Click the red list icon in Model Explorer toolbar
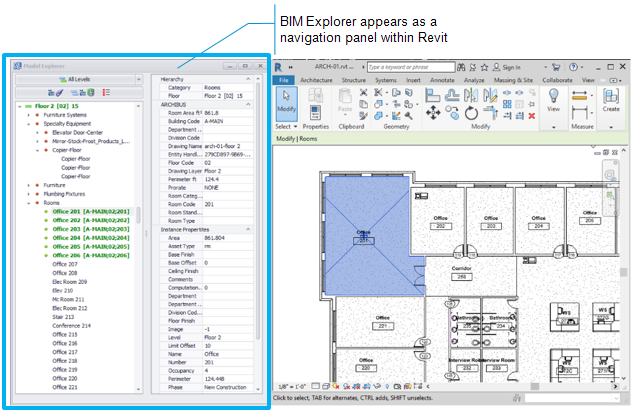The width and height of the screenshot is (637, 410). point(106,93)
